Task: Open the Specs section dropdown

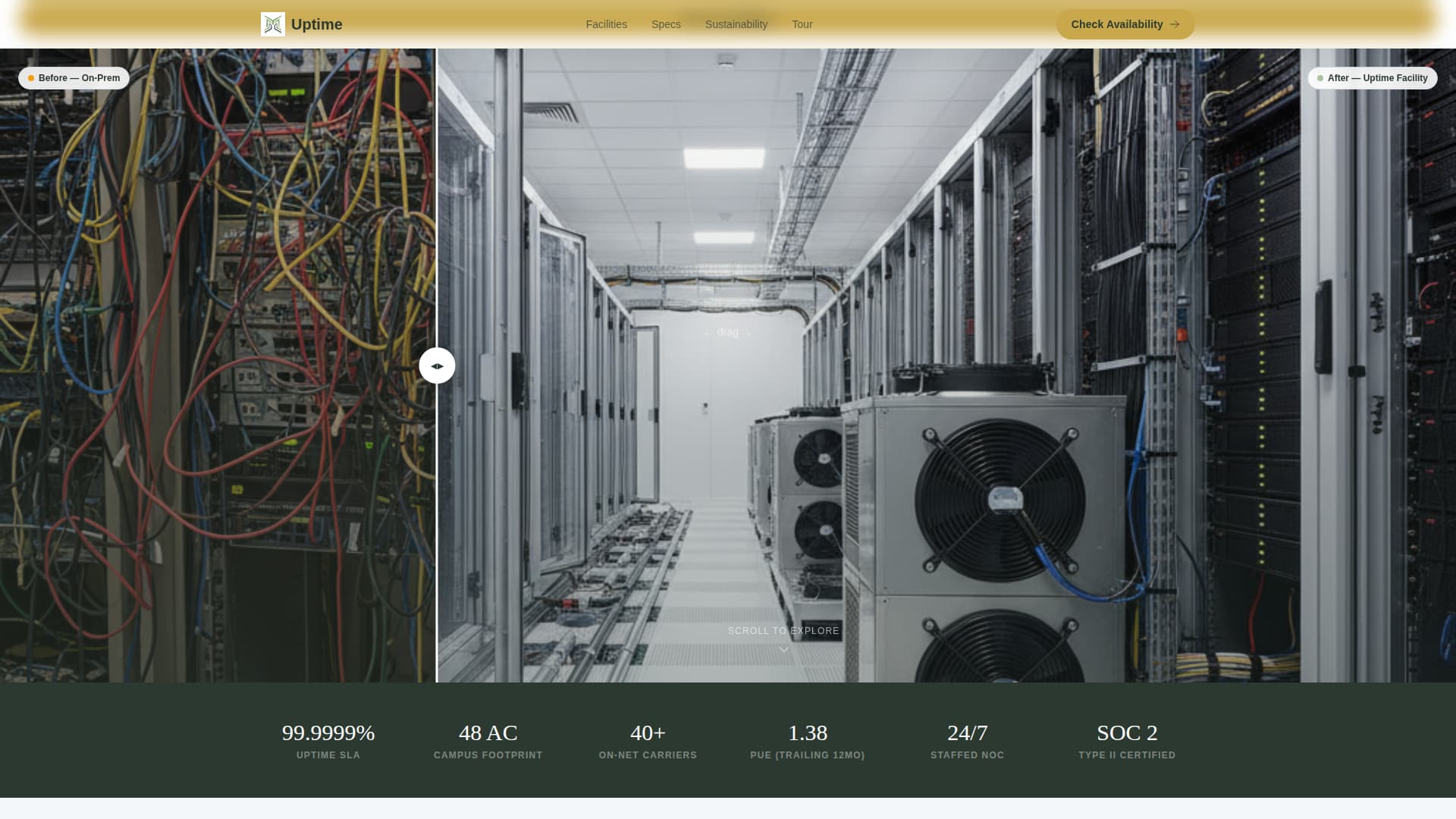Action: click(x=666, y=24)
